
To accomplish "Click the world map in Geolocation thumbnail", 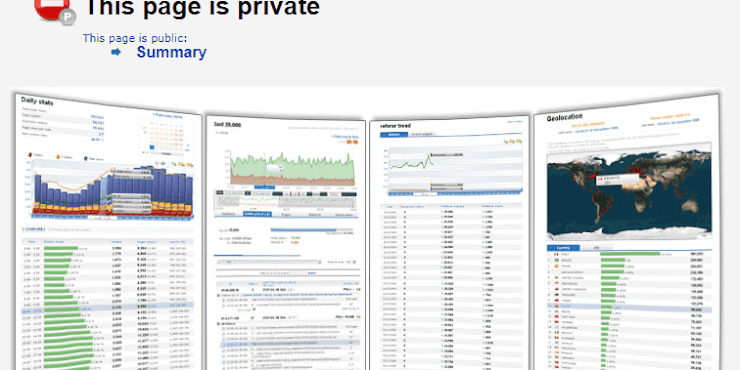I will pyautogui.click(x=629, y=193).
